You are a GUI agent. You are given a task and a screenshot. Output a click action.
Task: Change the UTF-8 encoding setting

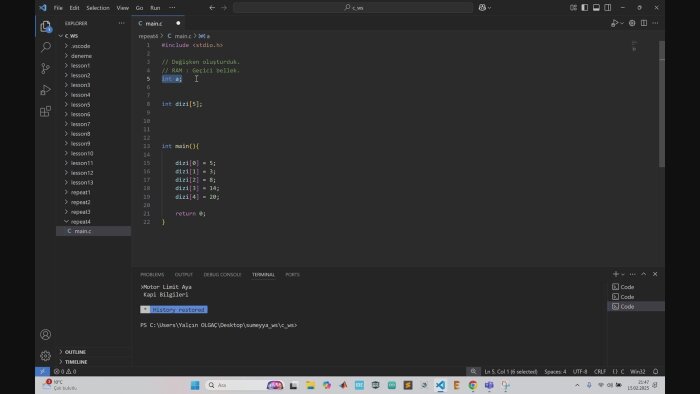click(x=580, y=371)
